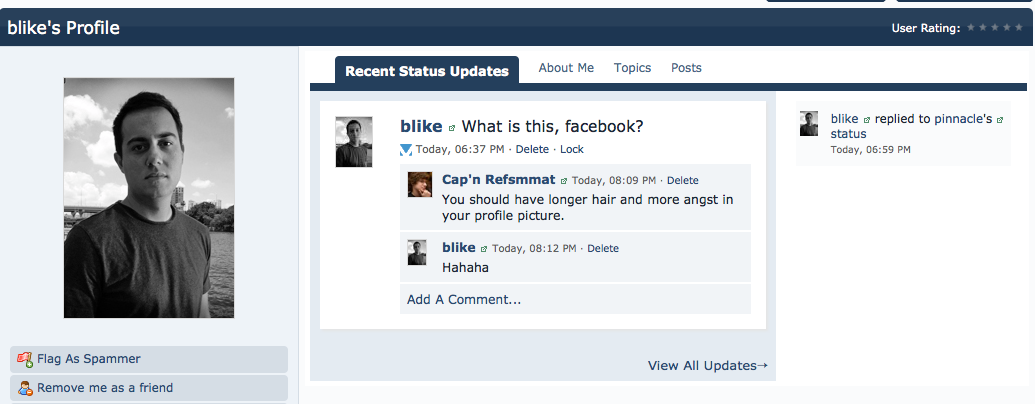Click the profile link icon next to the blike status heading
1035x404 pixels.
click(x=452, y=128)
